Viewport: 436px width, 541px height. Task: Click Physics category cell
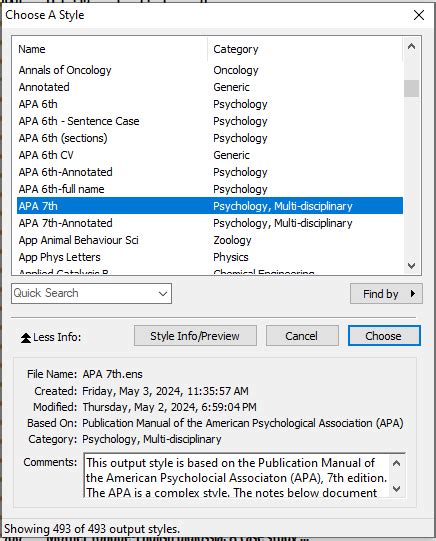(x=231, y=257)
